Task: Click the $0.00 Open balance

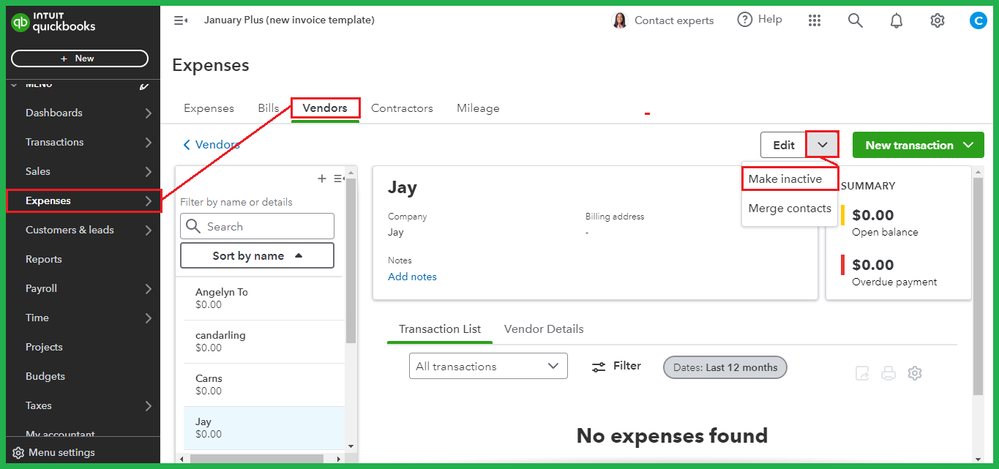Action: point(885,222)
